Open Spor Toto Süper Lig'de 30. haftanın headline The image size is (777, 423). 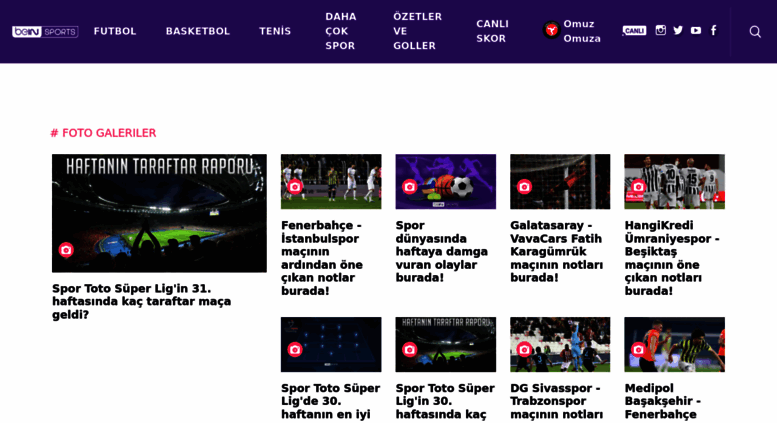(x=331, y=401)
